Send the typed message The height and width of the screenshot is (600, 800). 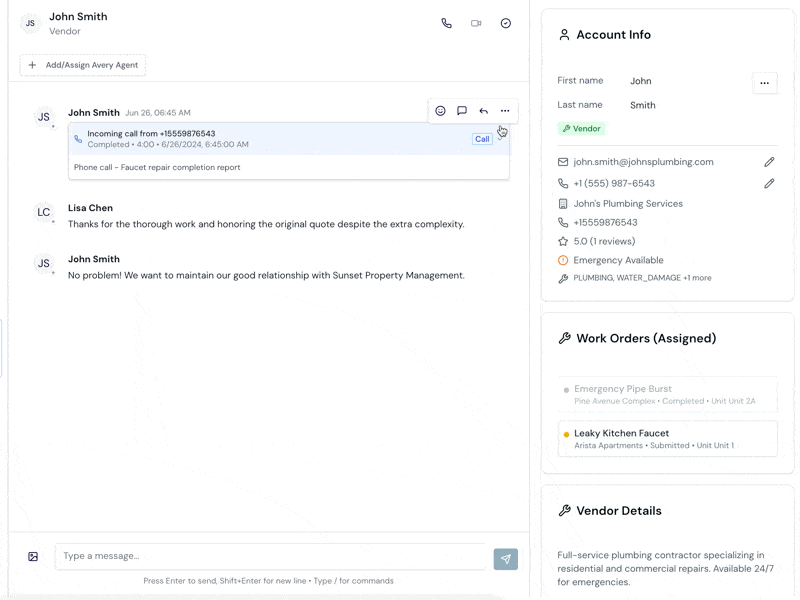[x=505, y=558]
